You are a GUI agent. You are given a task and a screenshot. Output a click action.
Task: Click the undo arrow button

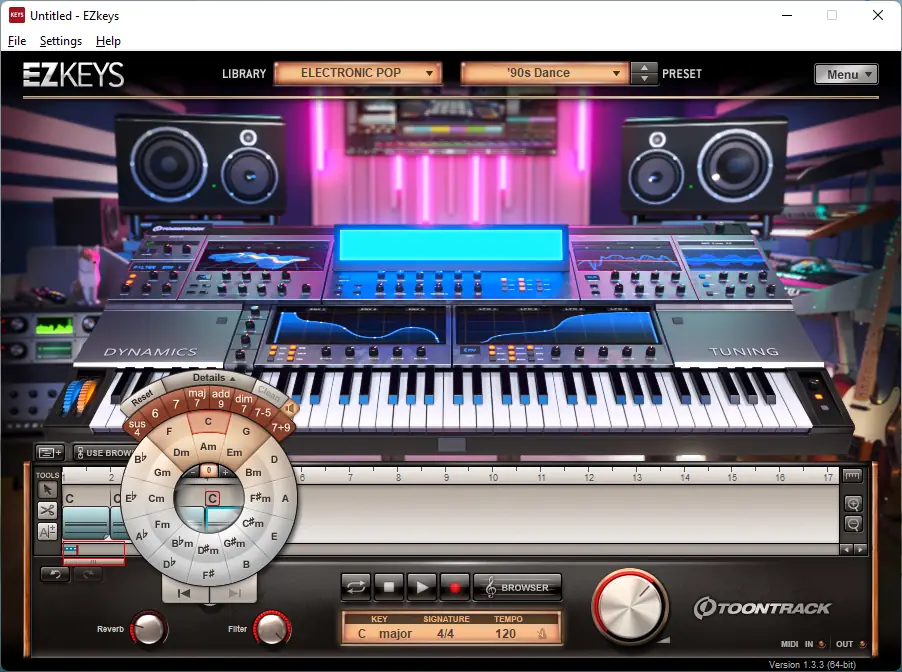pos(55,574)
